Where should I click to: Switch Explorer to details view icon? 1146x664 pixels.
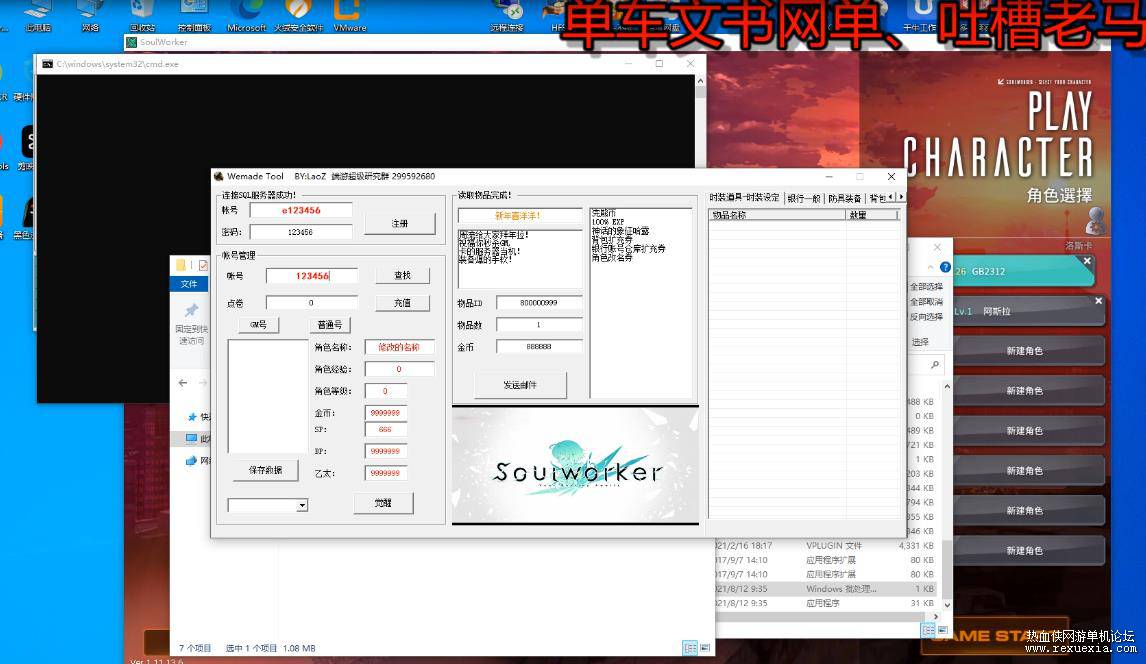tap(690, 647)
